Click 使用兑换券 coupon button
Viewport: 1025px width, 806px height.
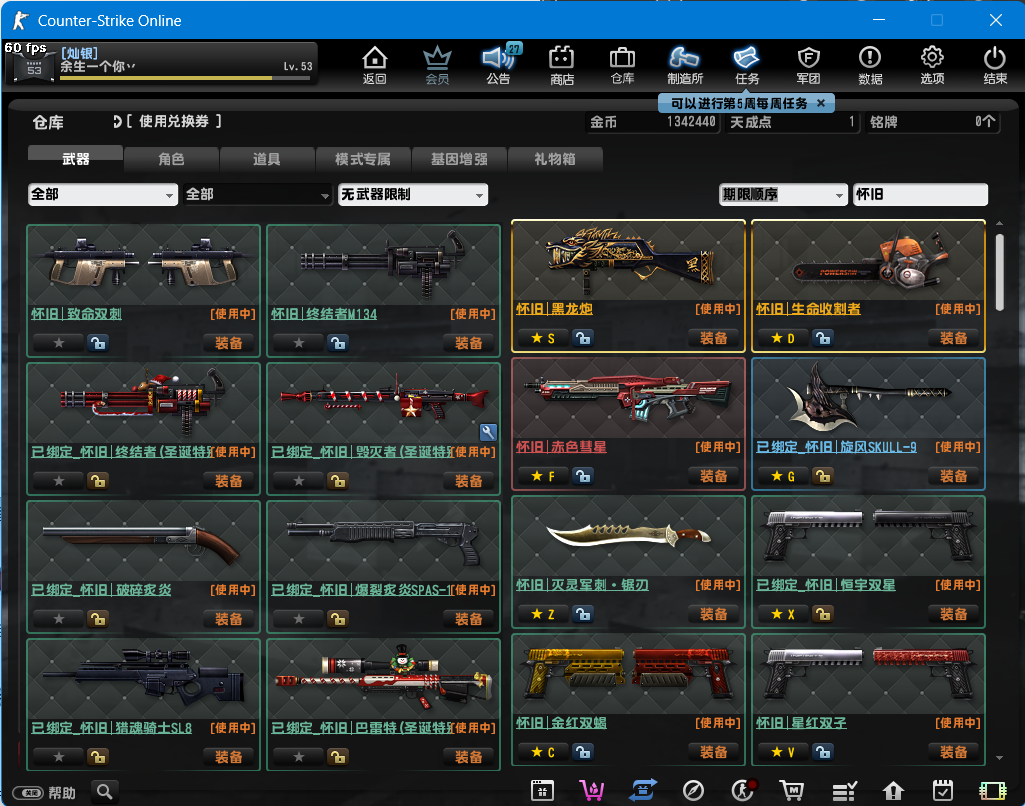(167, 121)
